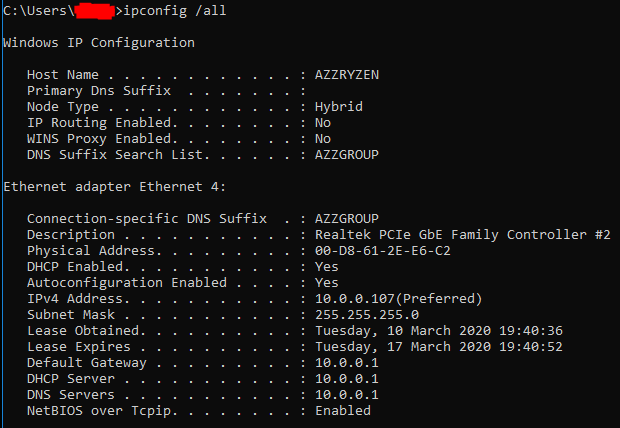This screenshot has width=620, height=428.
Task: Click the Ethernet adapter Ethernet 4 heading
Action: (115, 187)
